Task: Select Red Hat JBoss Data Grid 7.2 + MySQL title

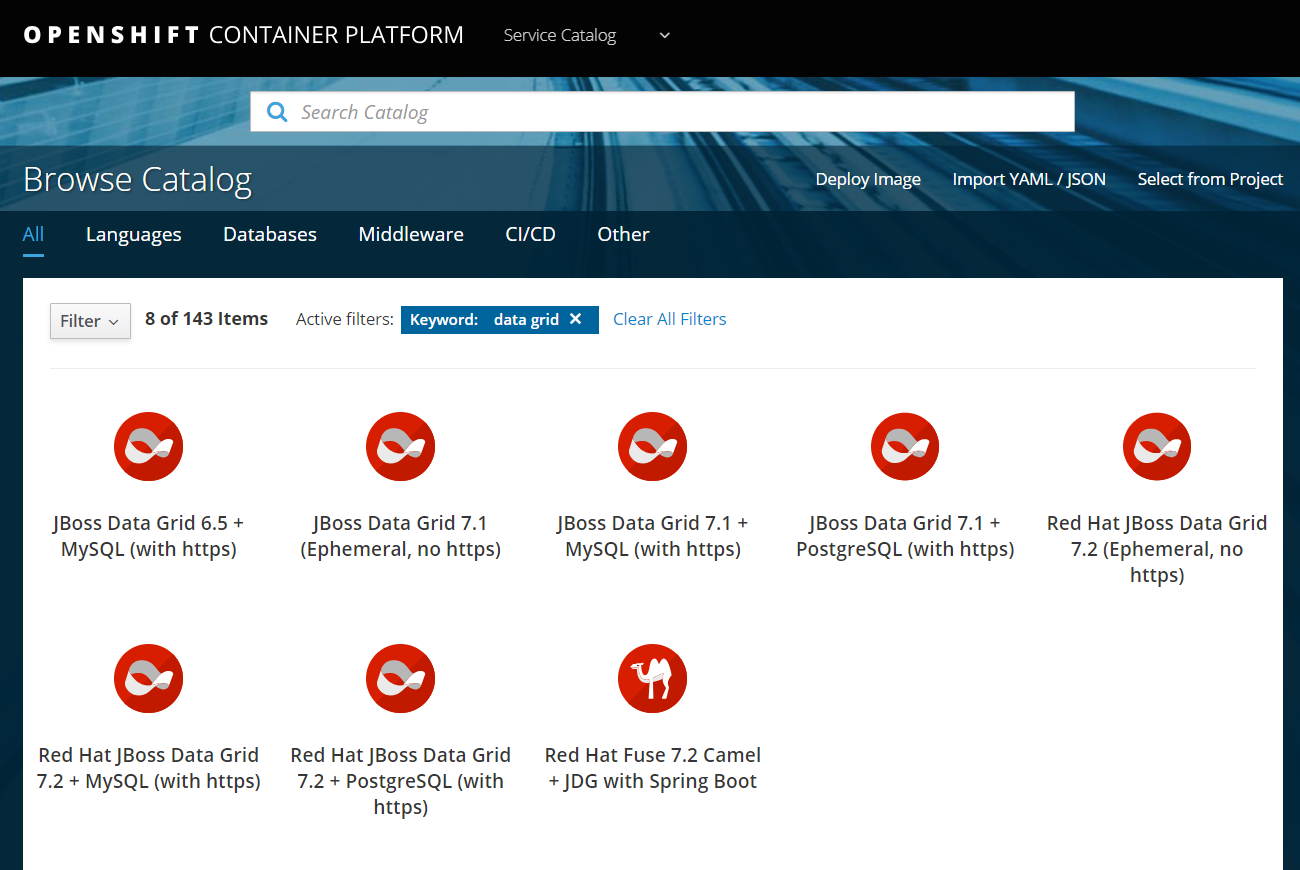Action: (149, 768)
